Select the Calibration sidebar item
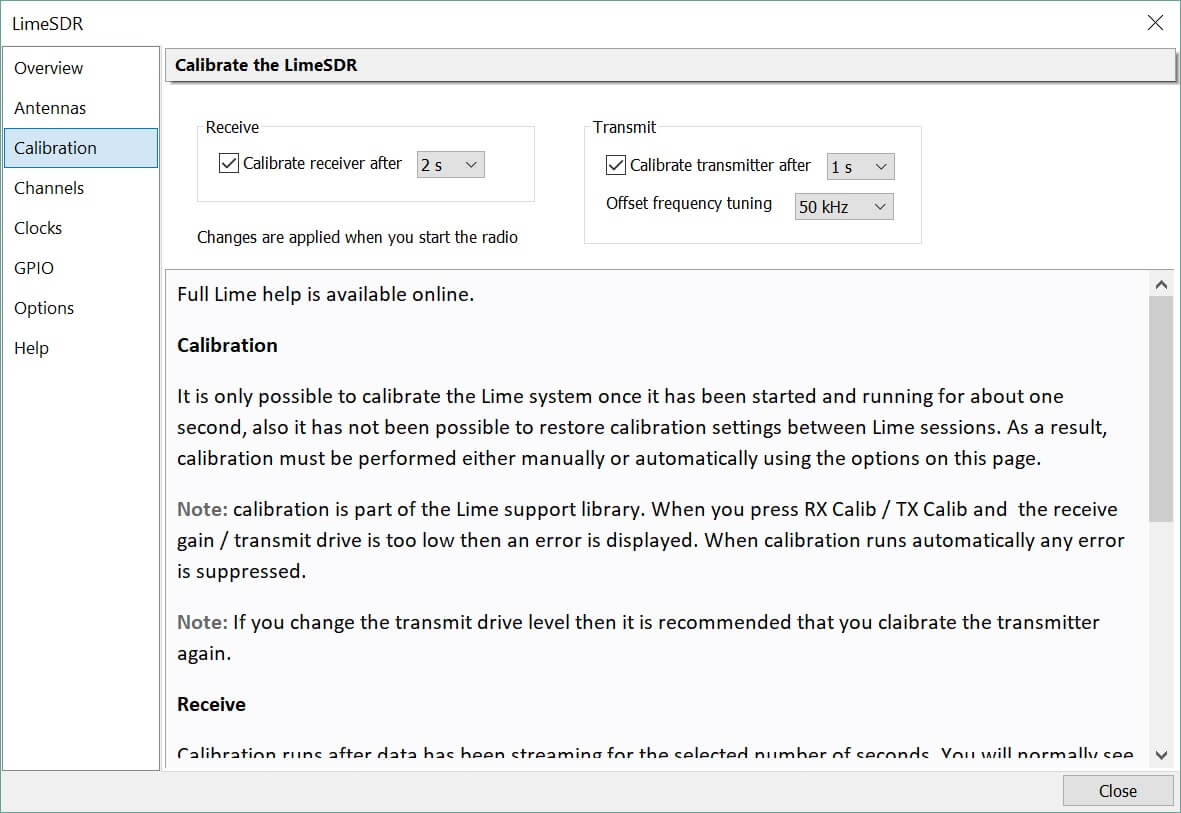This screenshot has width=1181, height=813. click(56, 148)
